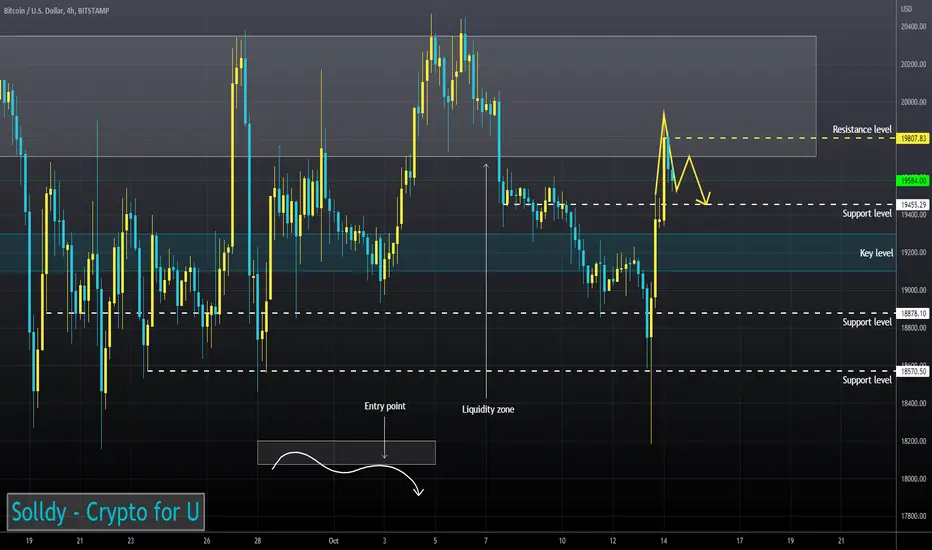Click the 18570.50 price tag on axis
Screen dimensions: 932x550
click(913, 371)
